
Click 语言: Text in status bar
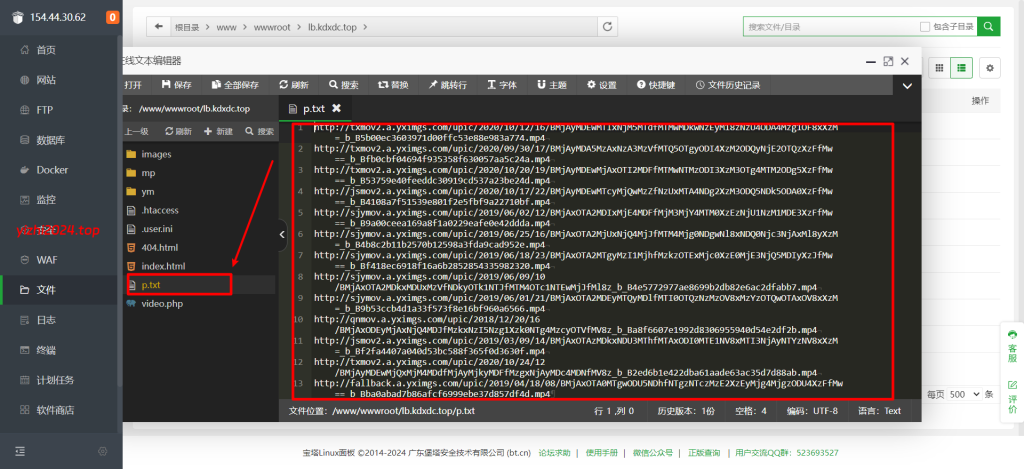point(879,411)
